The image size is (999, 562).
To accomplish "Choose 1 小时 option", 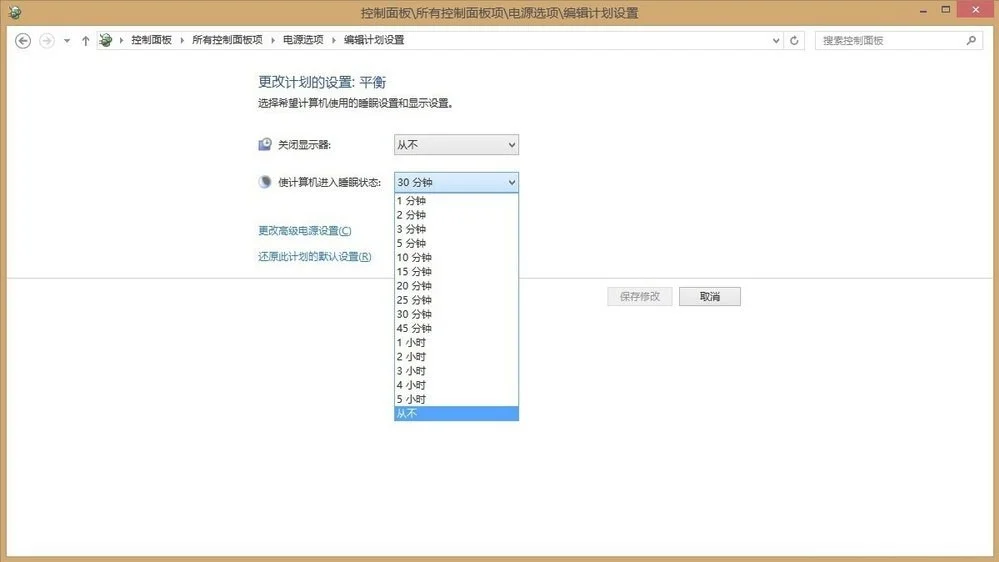I will (456, 342).
